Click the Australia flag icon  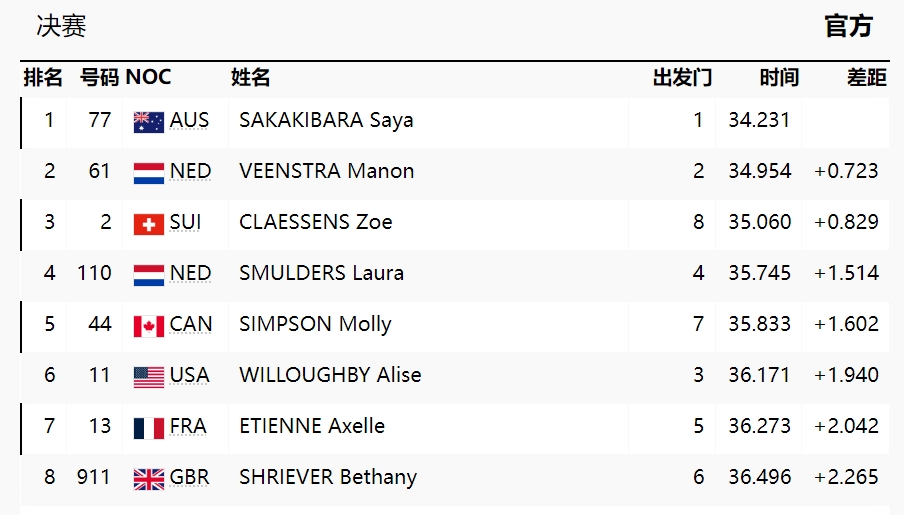click(148, 122)
